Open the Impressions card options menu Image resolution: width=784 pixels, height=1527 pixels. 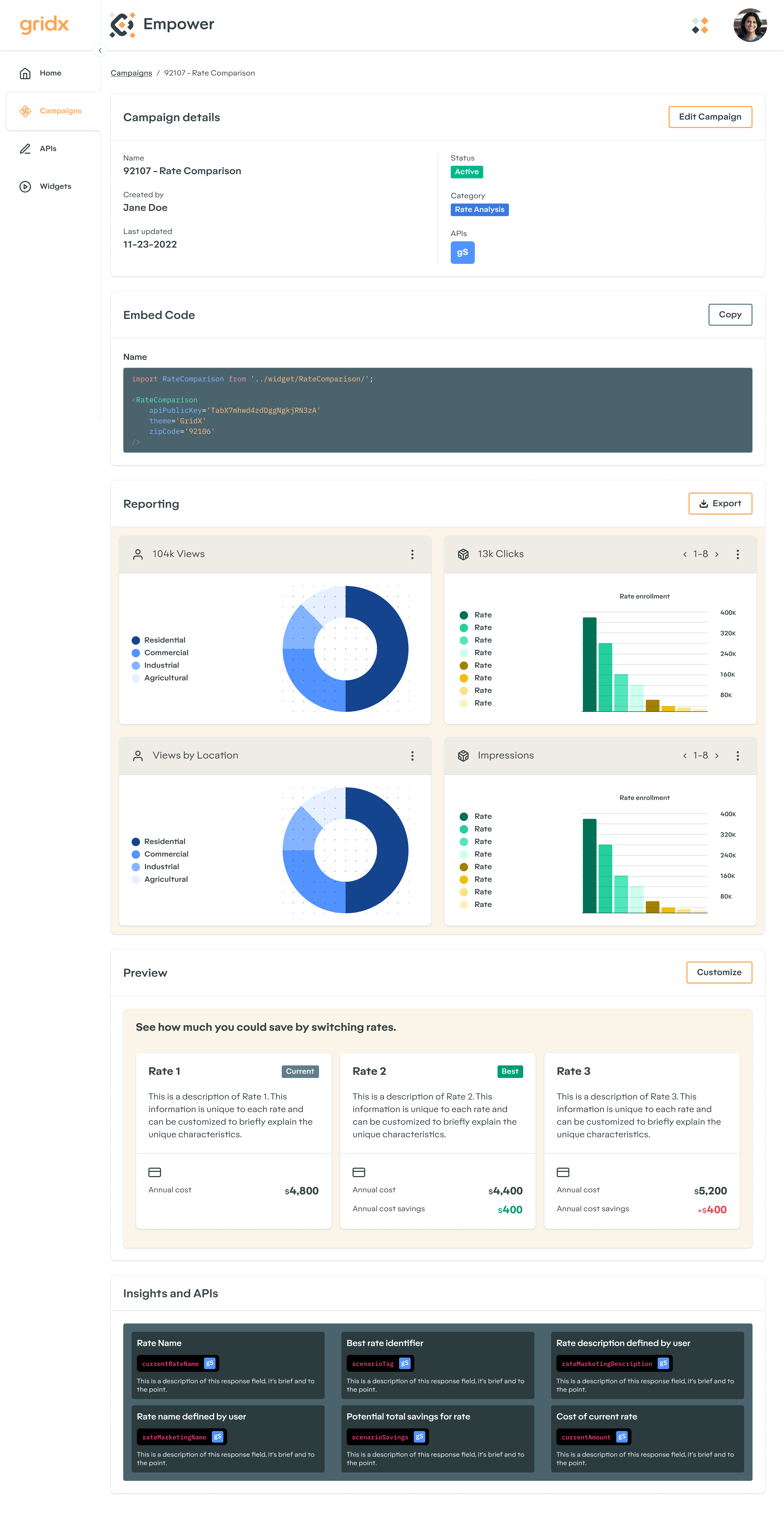click(738, 756)
